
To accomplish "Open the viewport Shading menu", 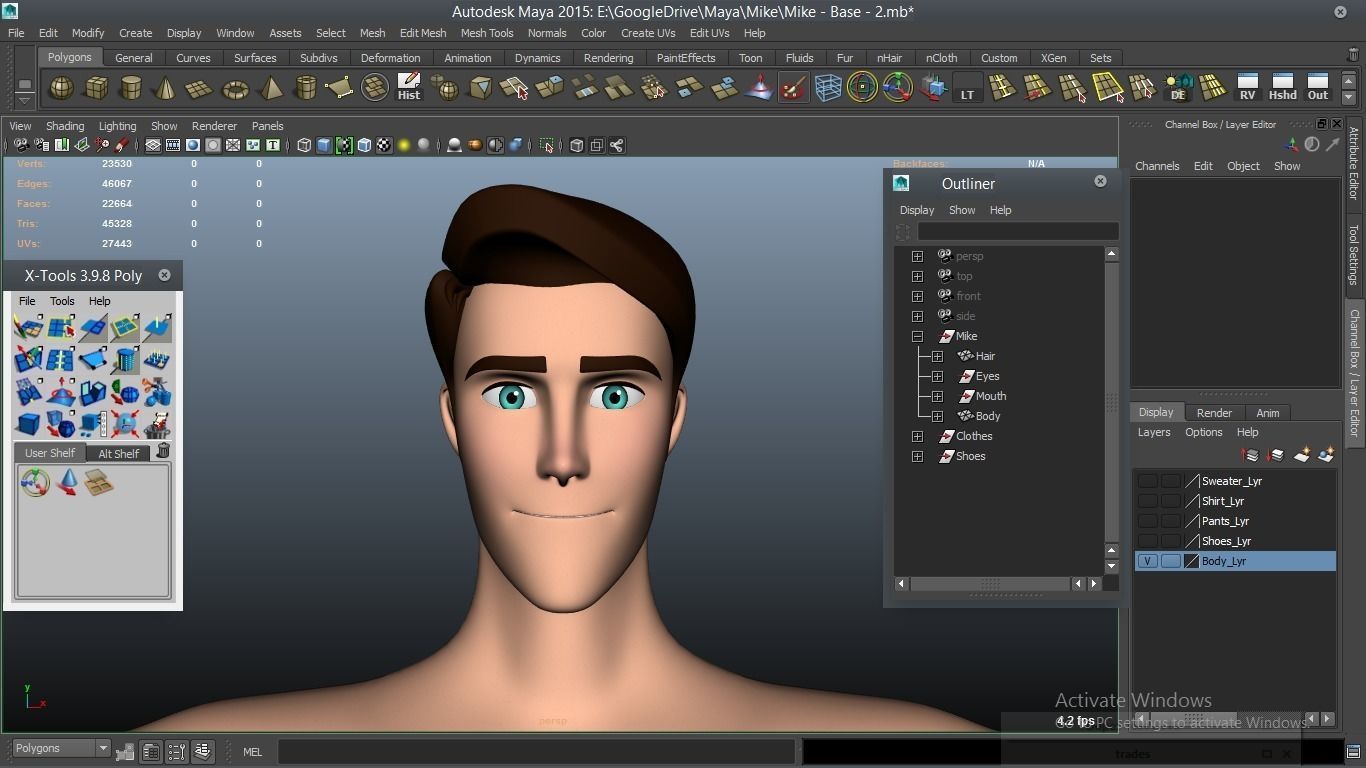I will [x=65, y=126].
